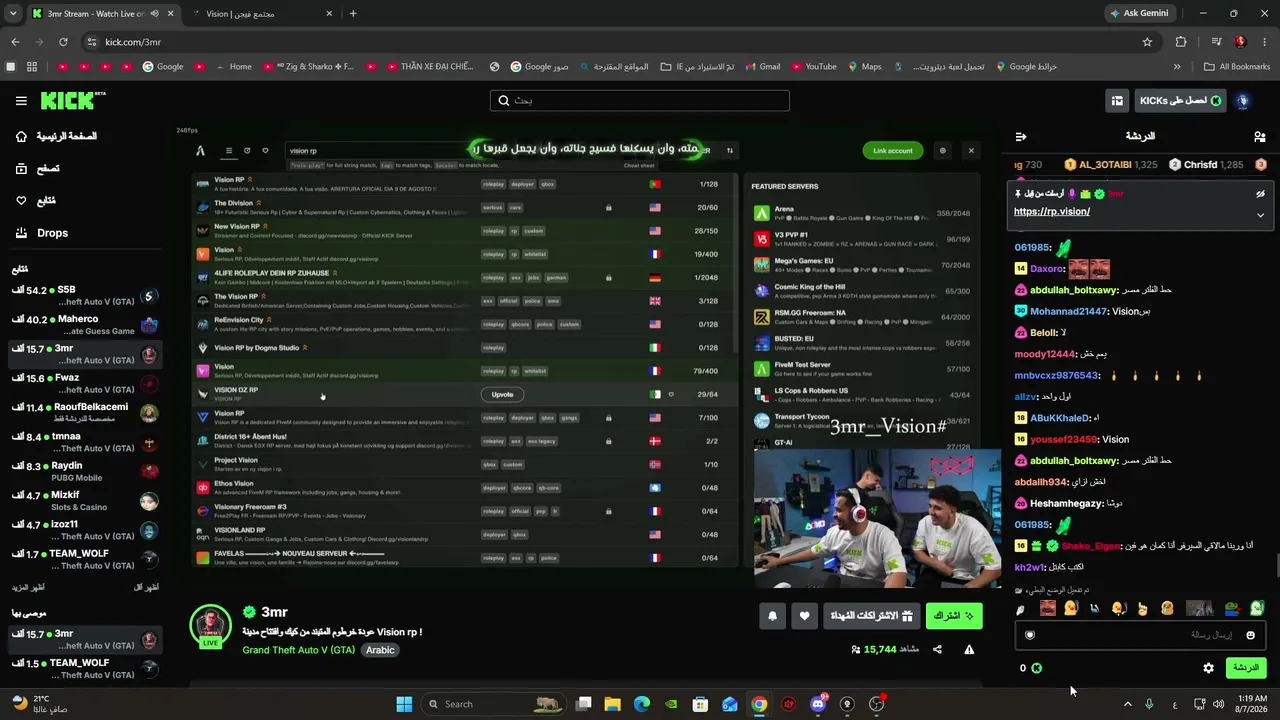The height and width of the screenshot is (720, 1280).
Task: Click the KICK logo
Action: coord(73,100)
